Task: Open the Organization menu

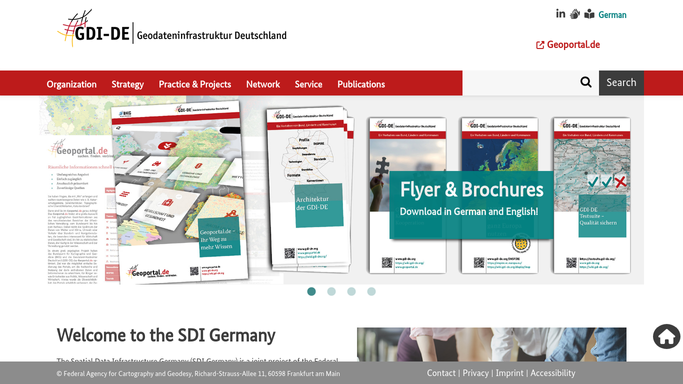Action: point(71,84)
